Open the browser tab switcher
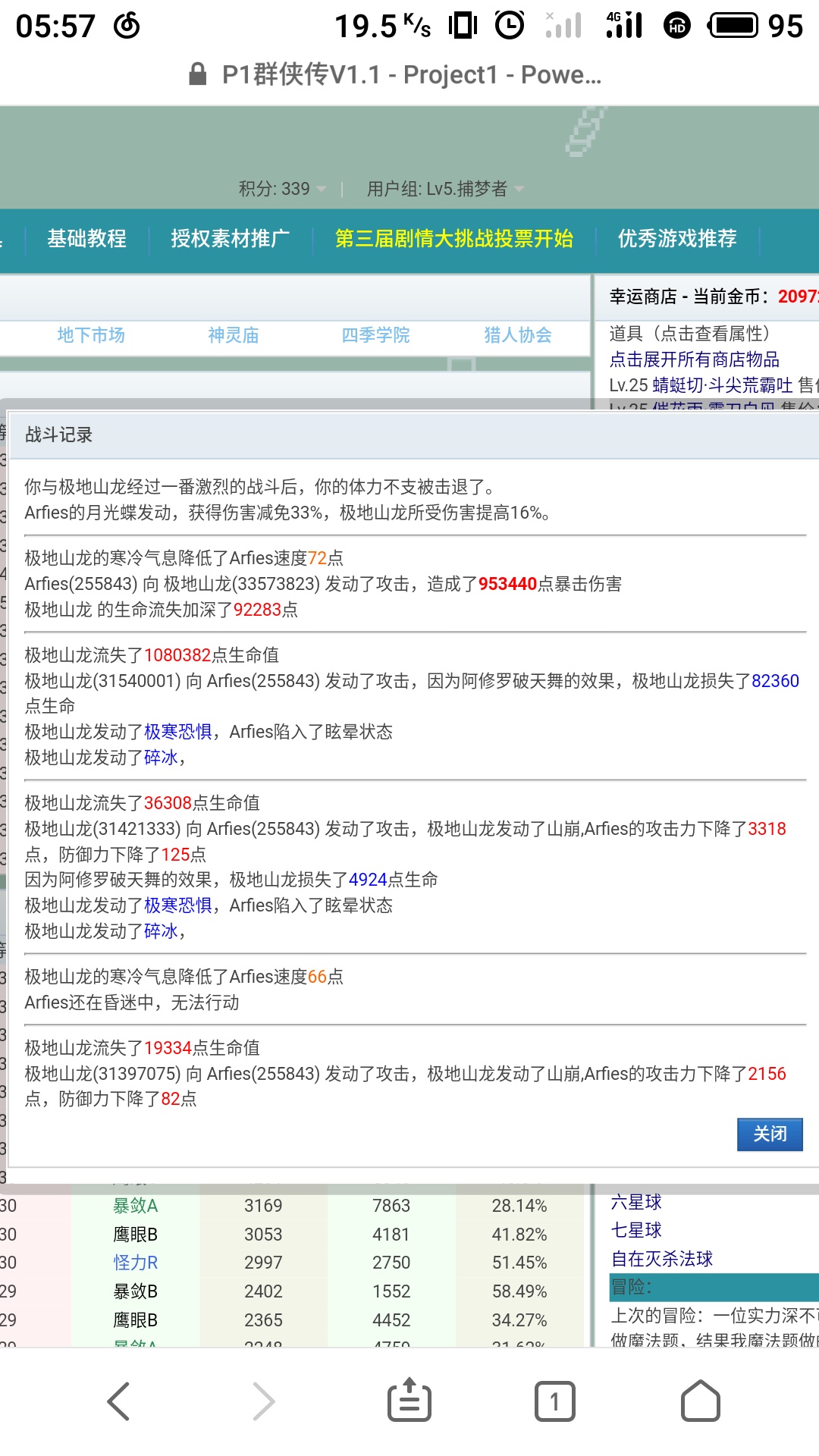The width and height of the screenshot is (819, 1456). click(x=555, y=1401)
